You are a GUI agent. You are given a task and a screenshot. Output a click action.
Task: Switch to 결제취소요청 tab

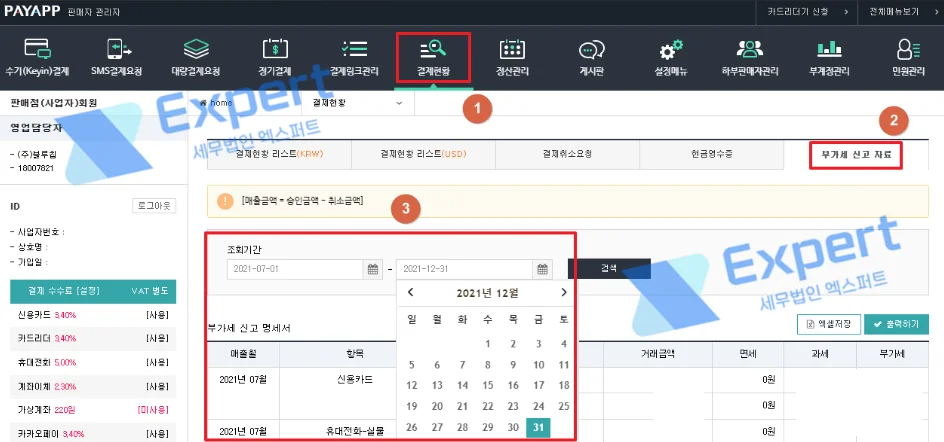point(567,154)
